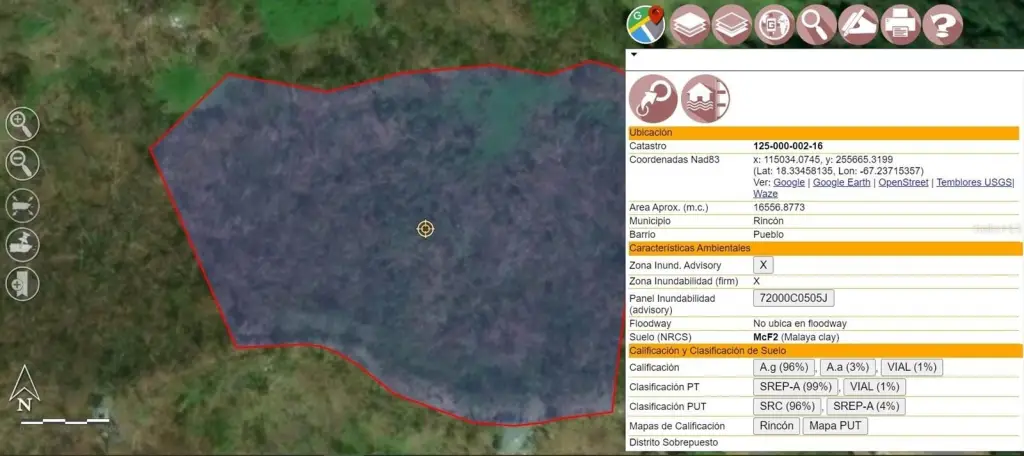Click the 72000C0505J flood panel button
1024x456 pixels.
click(793, 298)
